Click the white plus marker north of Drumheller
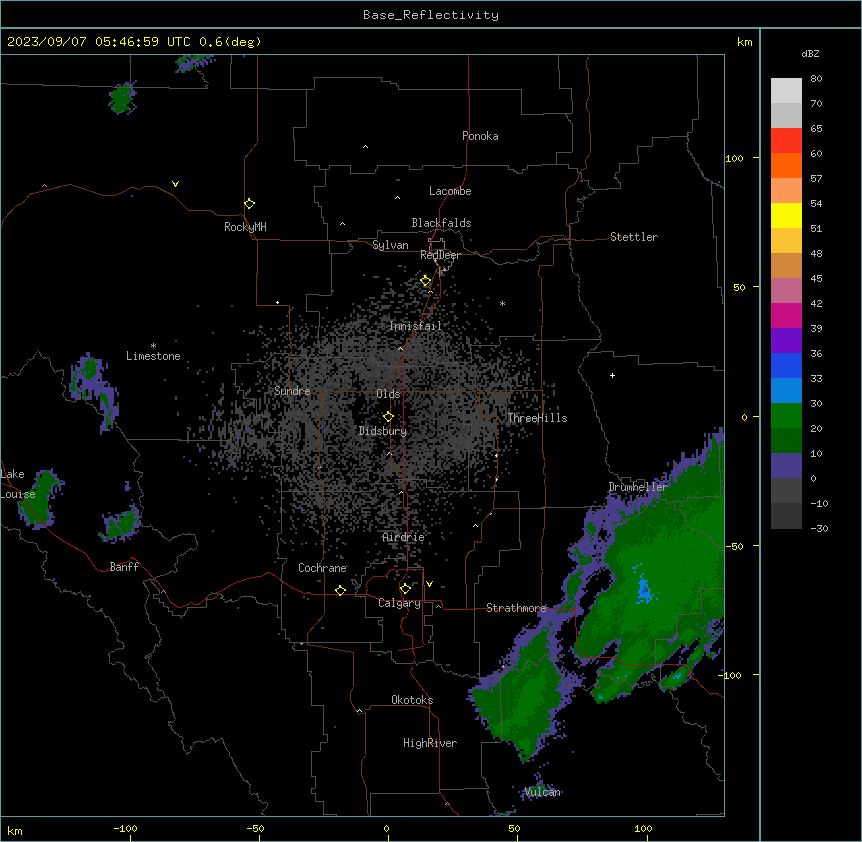The image size is (862, 842). [x=612, y=375]
